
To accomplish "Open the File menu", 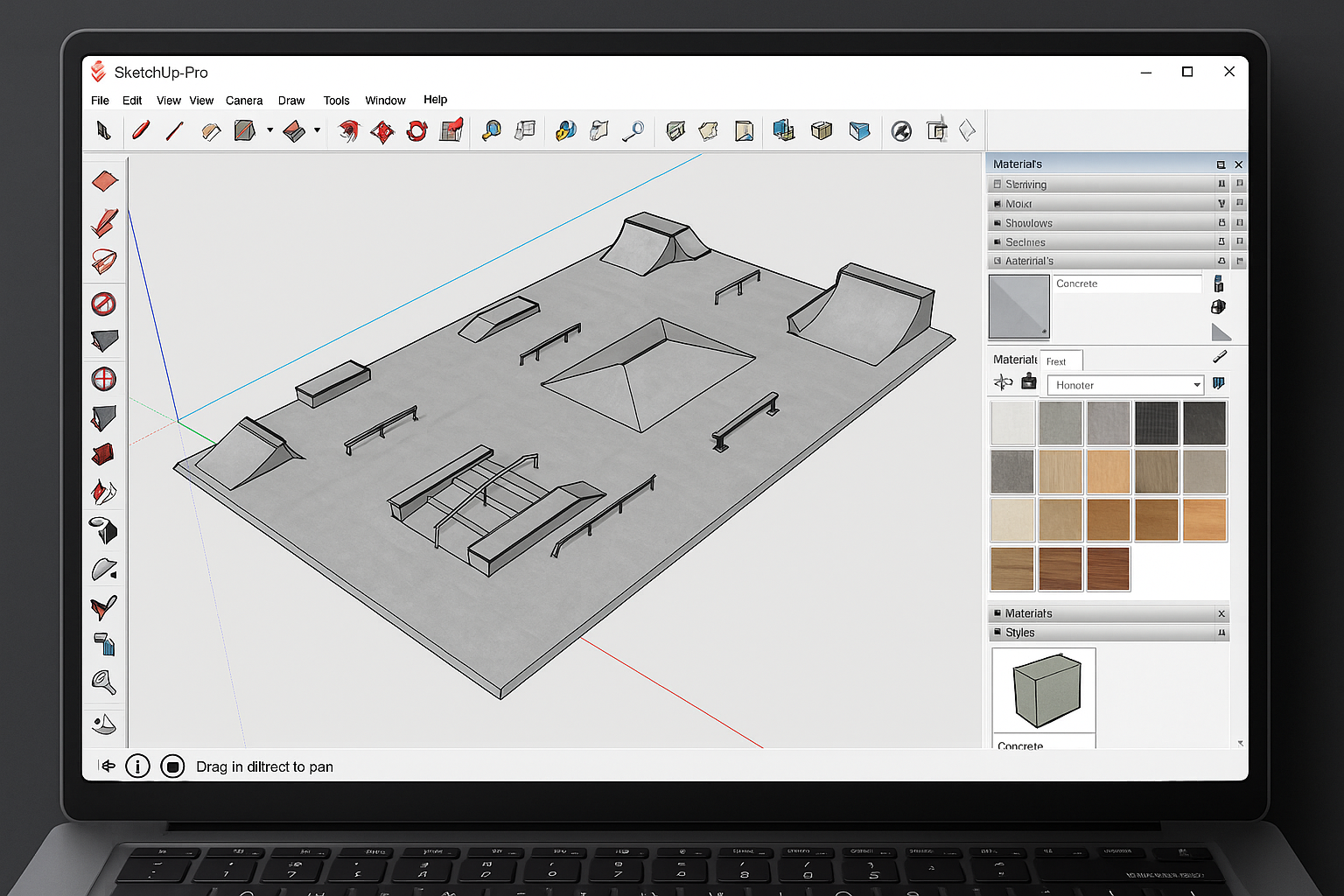I will point(100,101).
